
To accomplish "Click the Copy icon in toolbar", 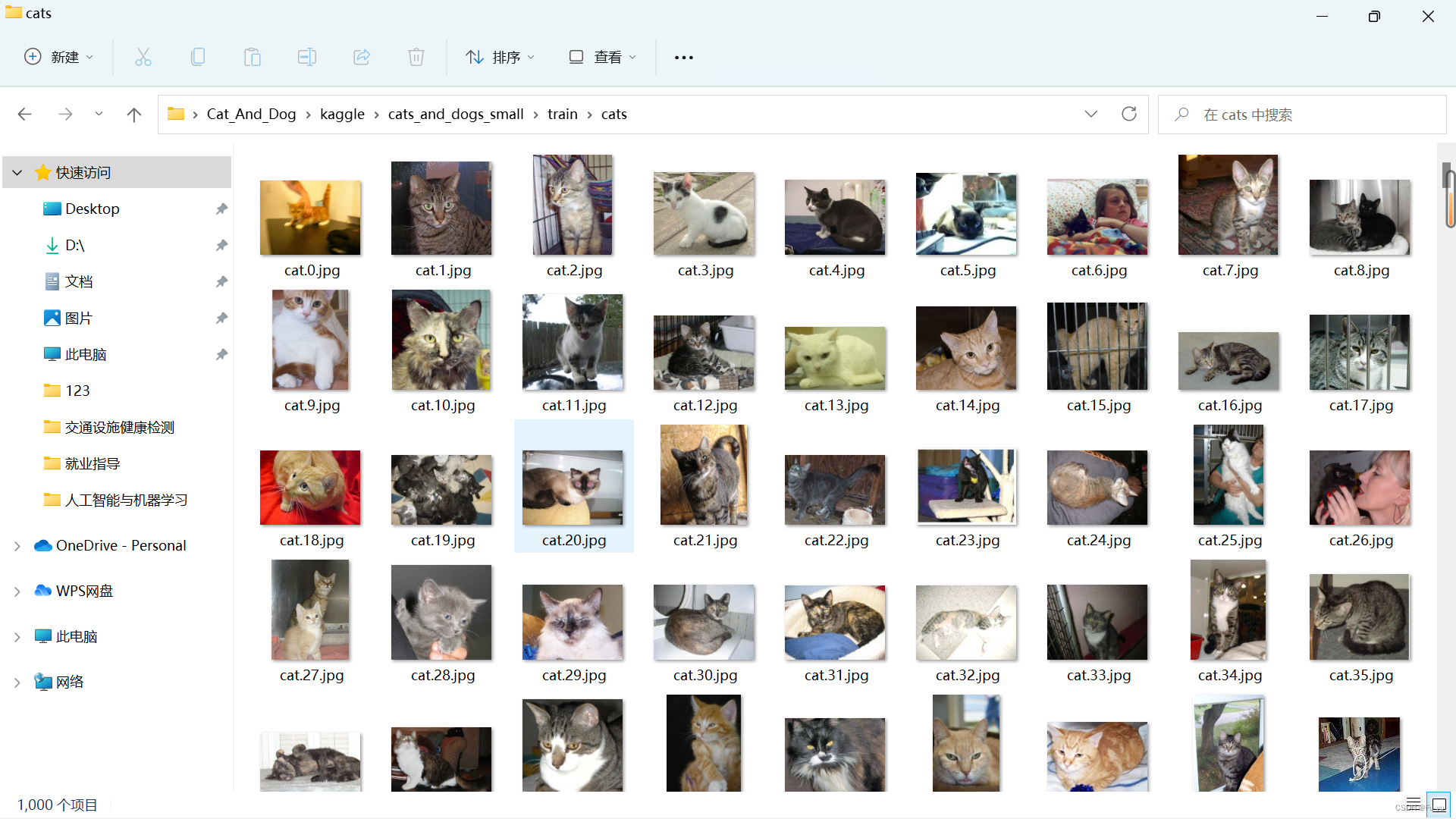I will click(x=198, y=57).
